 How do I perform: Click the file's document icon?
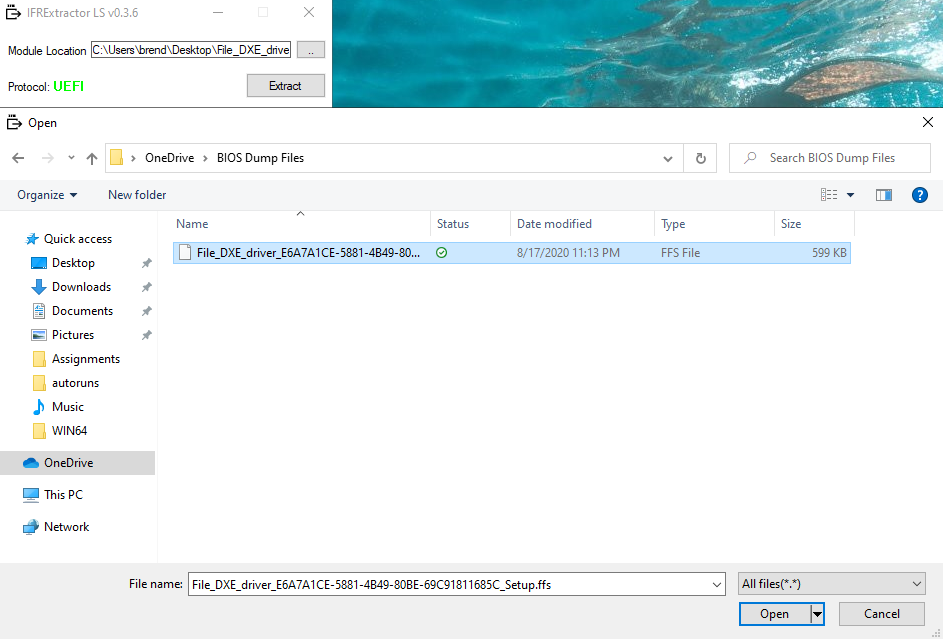pyautogui.click(x=185, y=252)
